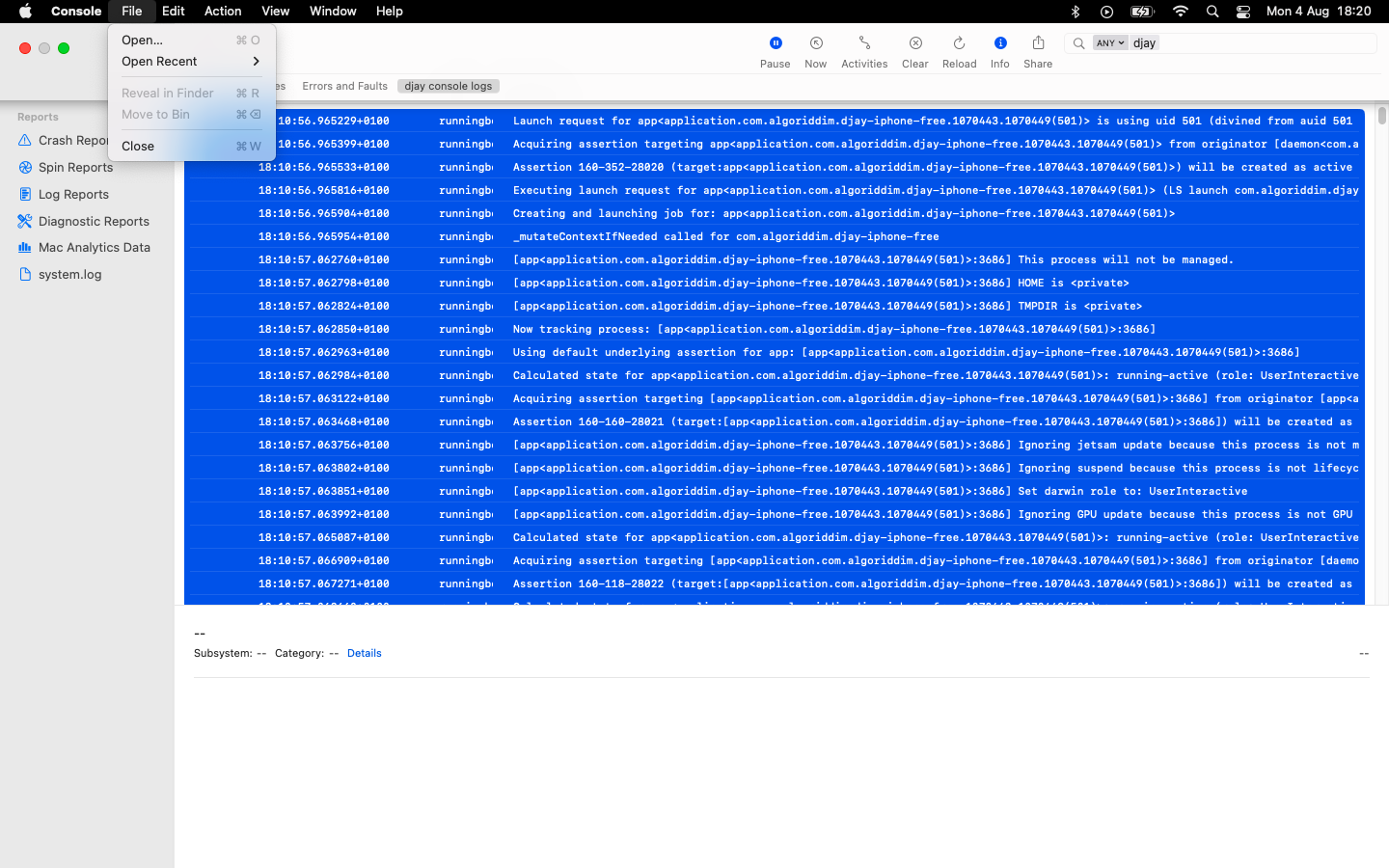Open Spotlight search in menu bar
Image resolution: width=1389 pixels, height=868 pixels.
coord(1212,12)
